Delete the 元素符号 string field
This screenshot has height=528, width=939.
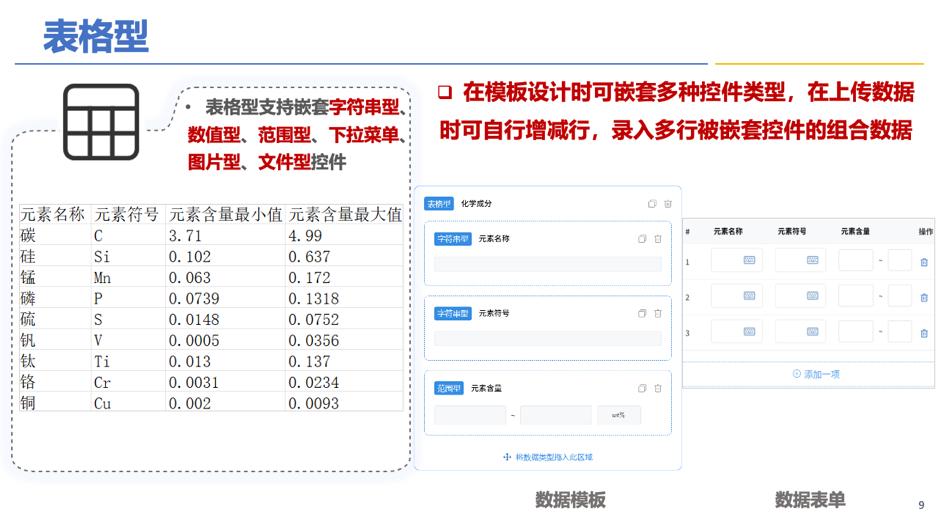click(658, 313)
